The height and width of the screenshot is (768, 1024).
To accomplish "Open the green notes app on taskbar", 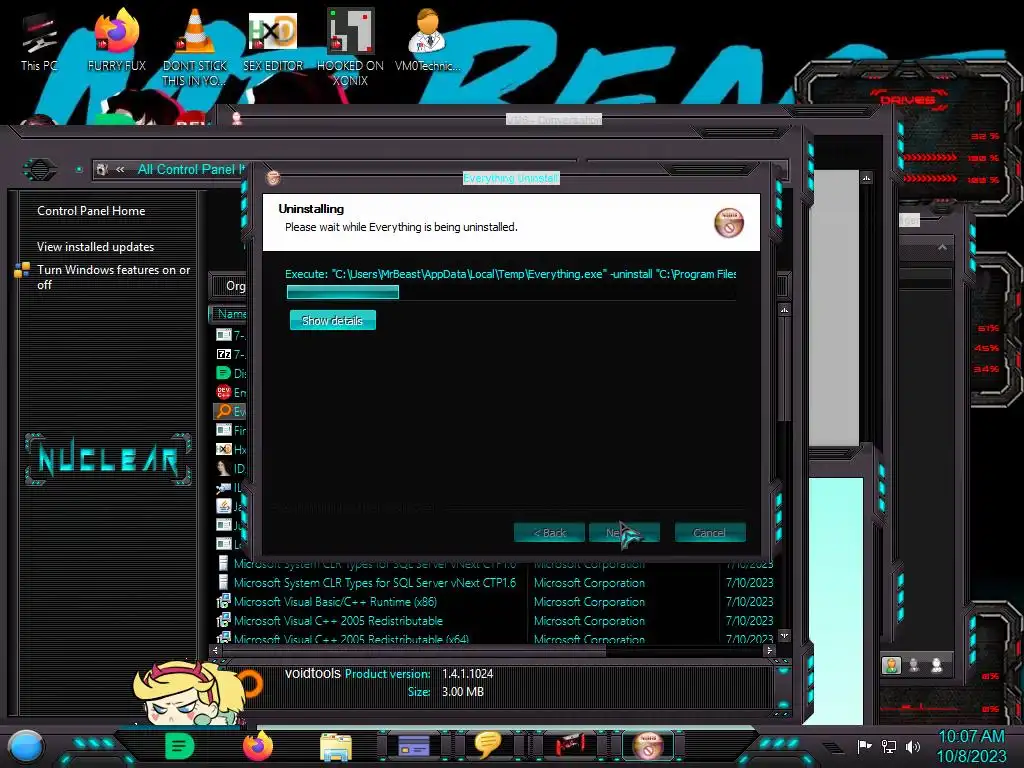I will (179, 746).
